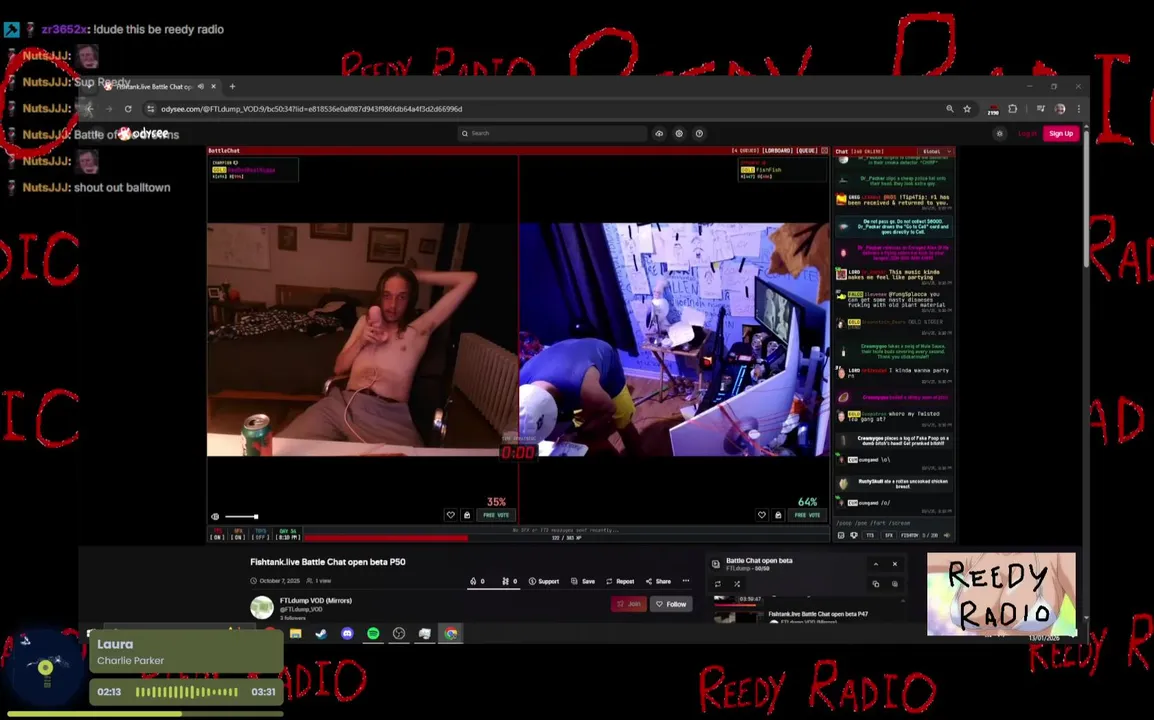The image size is (1154, 720).
Task: Open Battle Chat open beta P47 video
Action: (818, 613)
